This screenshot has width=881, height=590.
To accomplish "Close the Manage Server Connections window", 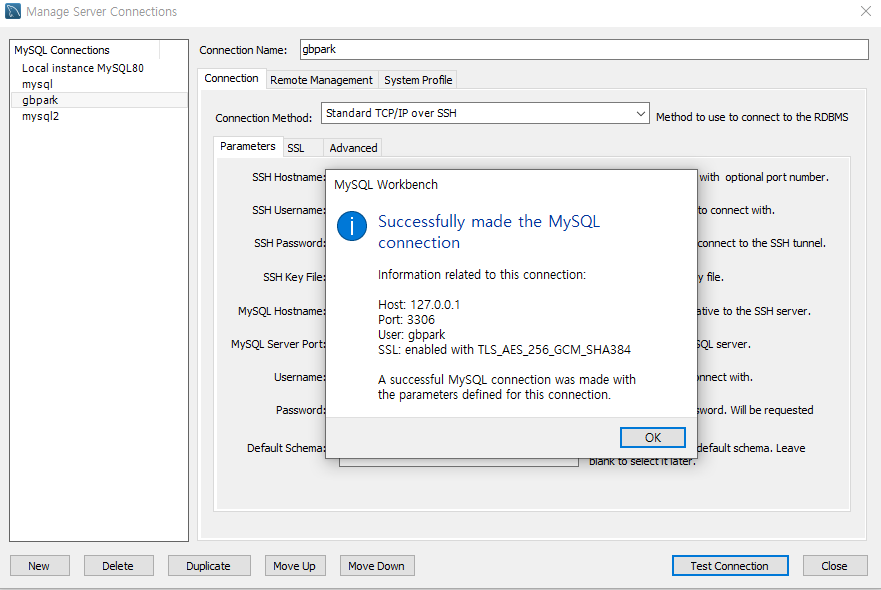I will [x=866, y=11].
